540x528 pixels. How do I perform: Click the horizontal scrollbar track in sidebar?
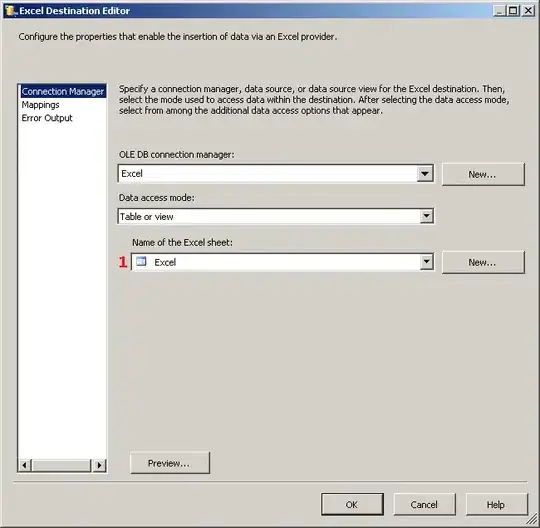(x=62, y=465)
